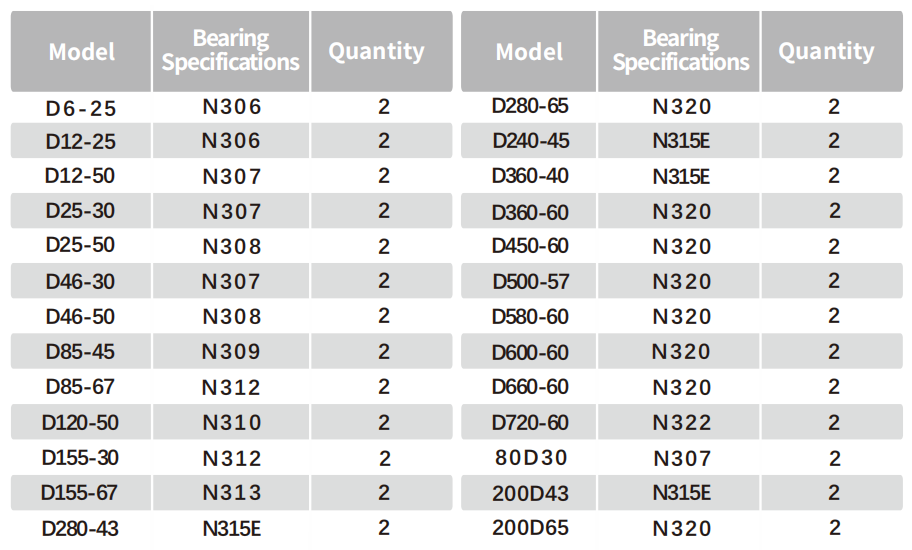Select the D360-40 model entry
912x550 pixels.
tap(530, 177)
